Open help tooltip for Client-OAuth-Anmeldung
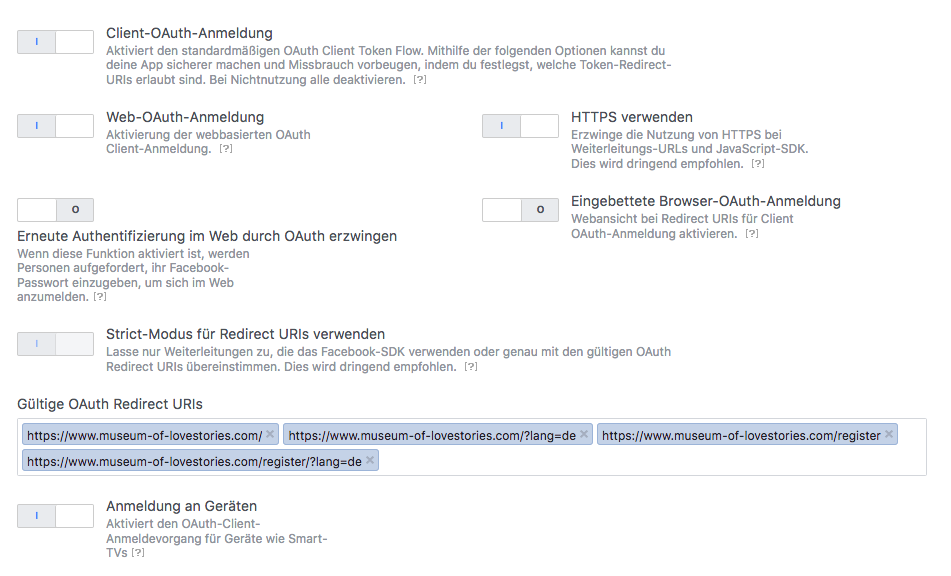 420,80
